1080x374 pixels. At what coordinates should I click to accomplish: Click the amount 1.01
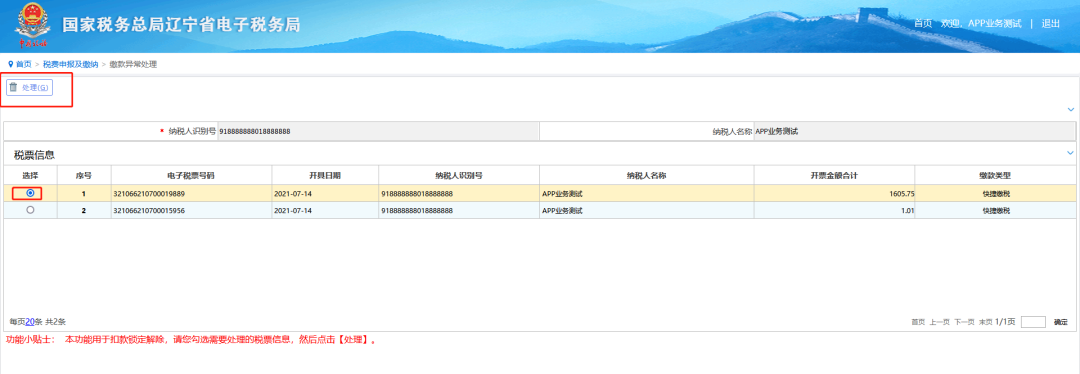907,211
